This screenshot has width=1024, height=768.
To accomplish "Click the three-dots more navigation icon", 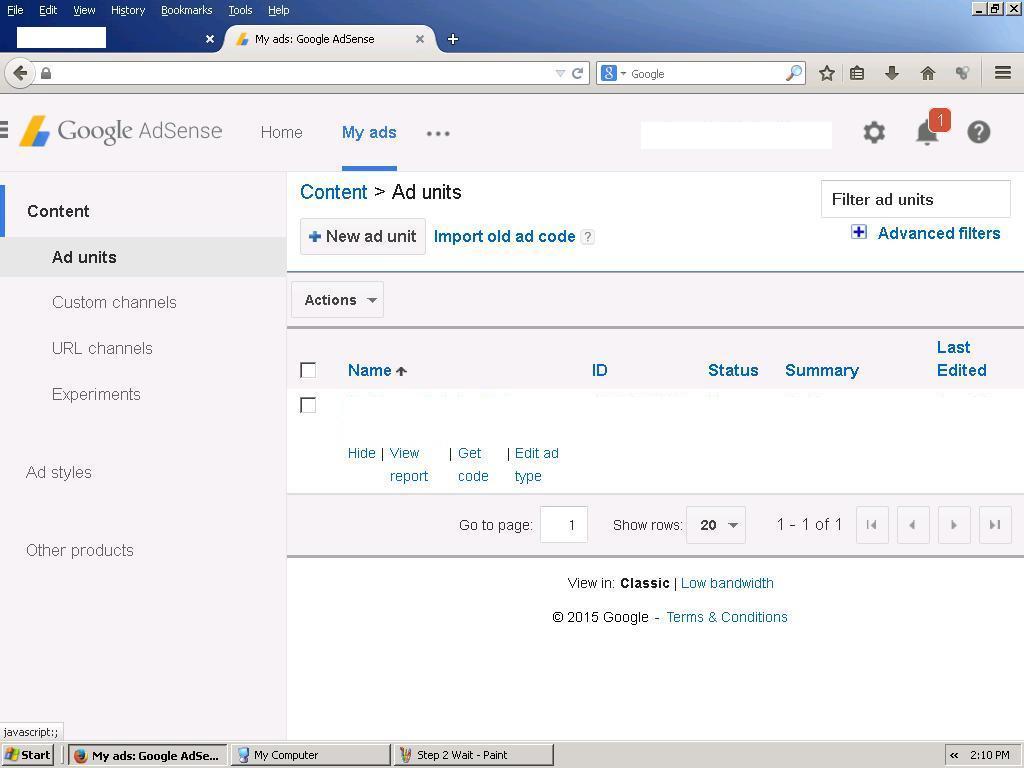I will [x=438, y=133].
